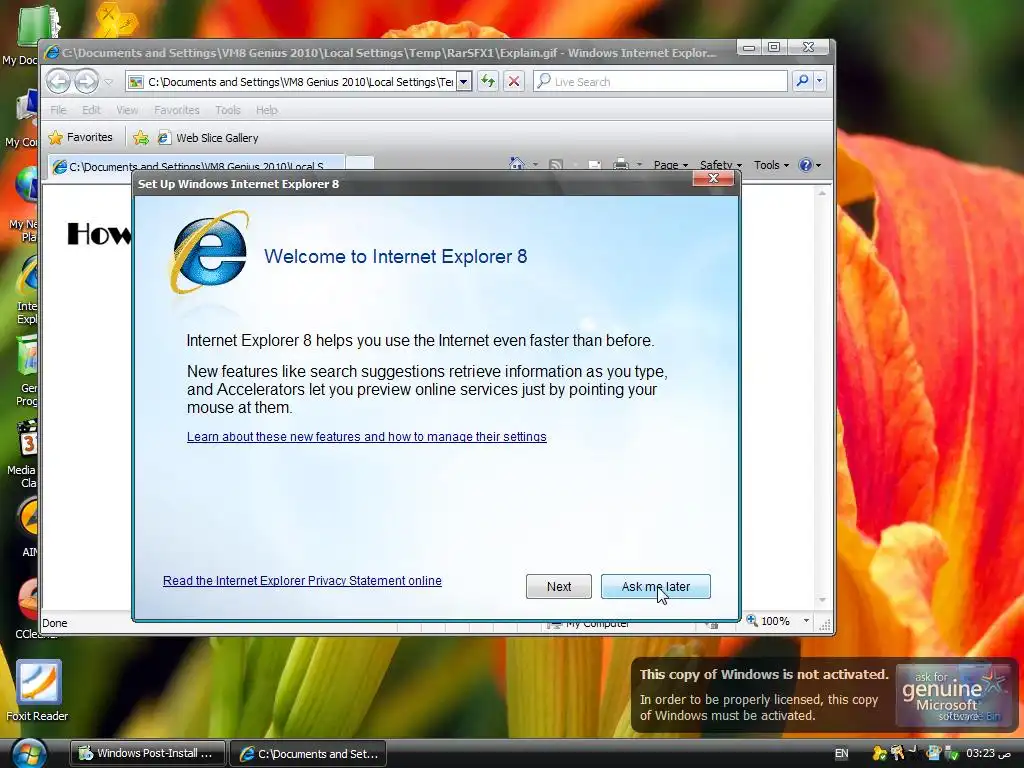The height and width of the screenshot is (768, 1024).
Task: Expand the Print options dropdown arrow
Action: click(x=639, y=165)
